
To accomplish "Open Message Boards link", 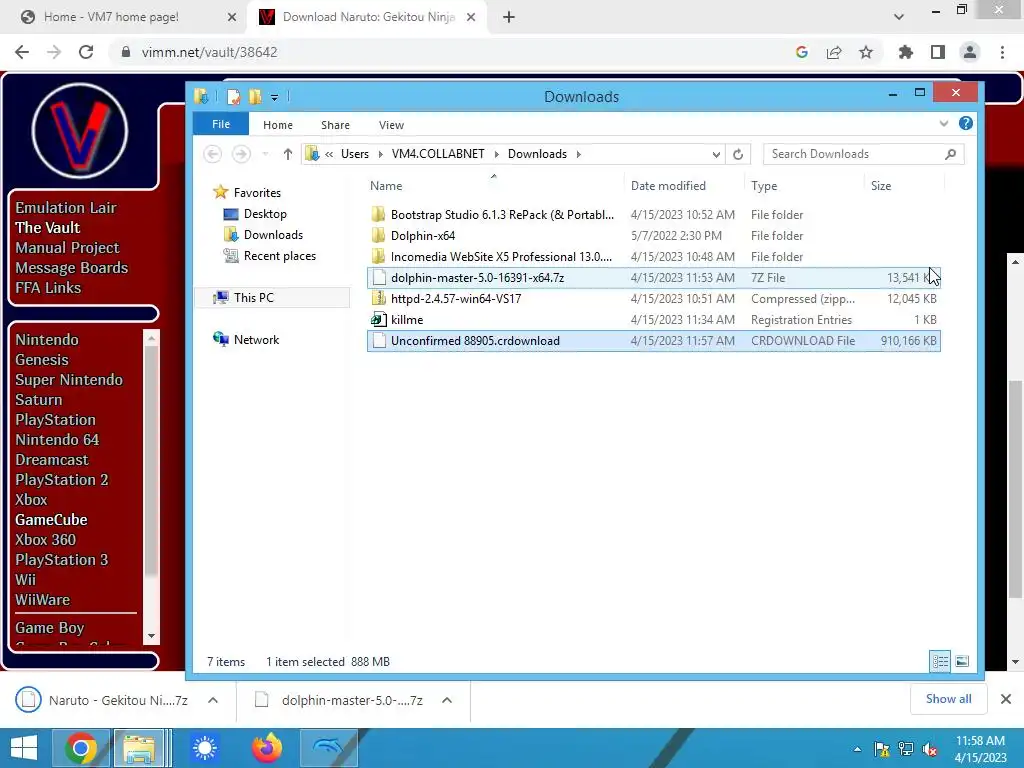I will (x=72, y=268).
